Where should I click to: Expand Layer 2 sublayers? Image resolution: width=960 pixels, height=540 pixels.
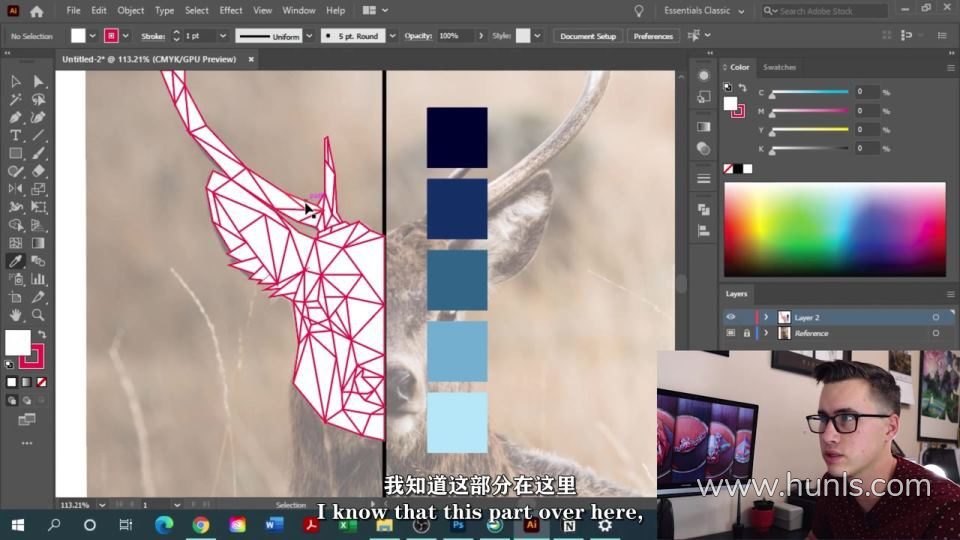[x=766, y=317]
